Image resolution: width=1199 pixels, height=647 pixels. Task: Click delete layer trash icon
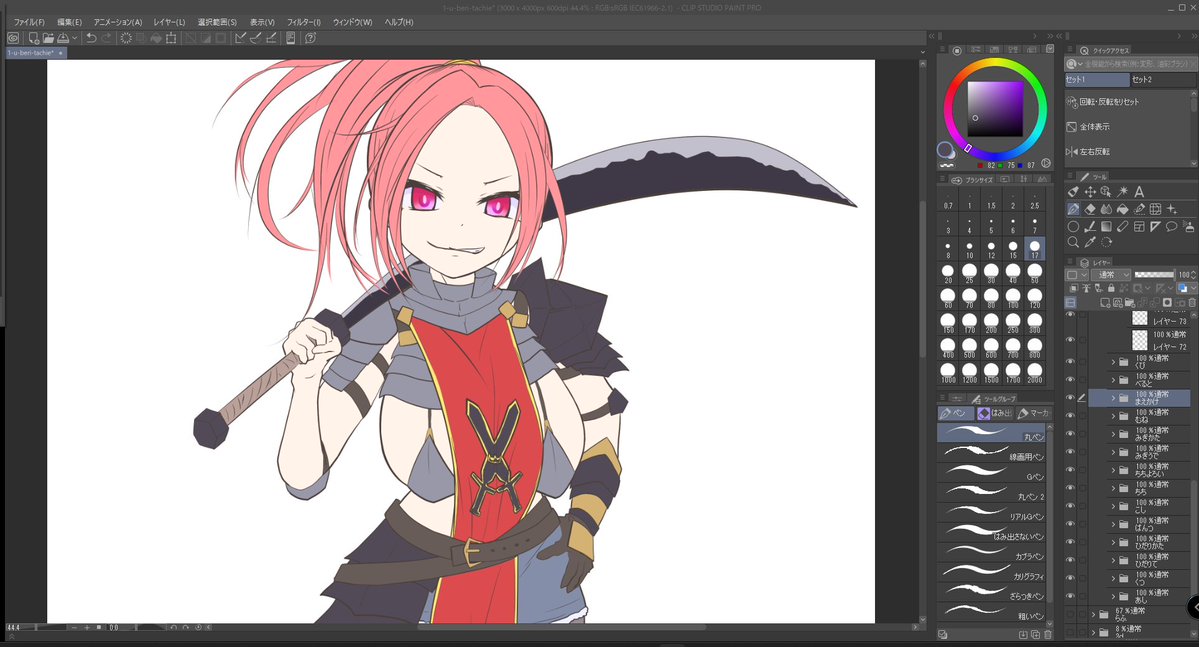click(x=1191, y=303)
